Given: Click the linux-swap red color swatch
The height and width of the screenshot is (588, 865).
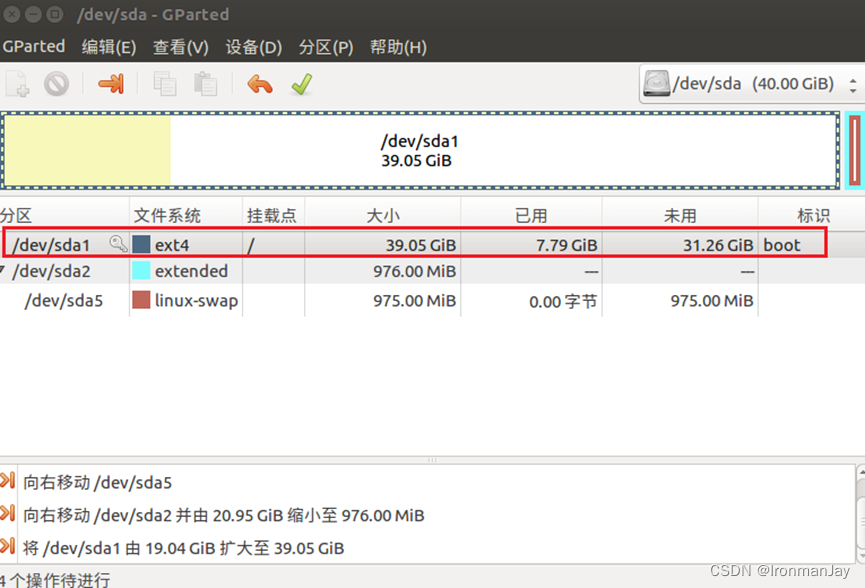Looking at the screenshot, I should [141, 300].
